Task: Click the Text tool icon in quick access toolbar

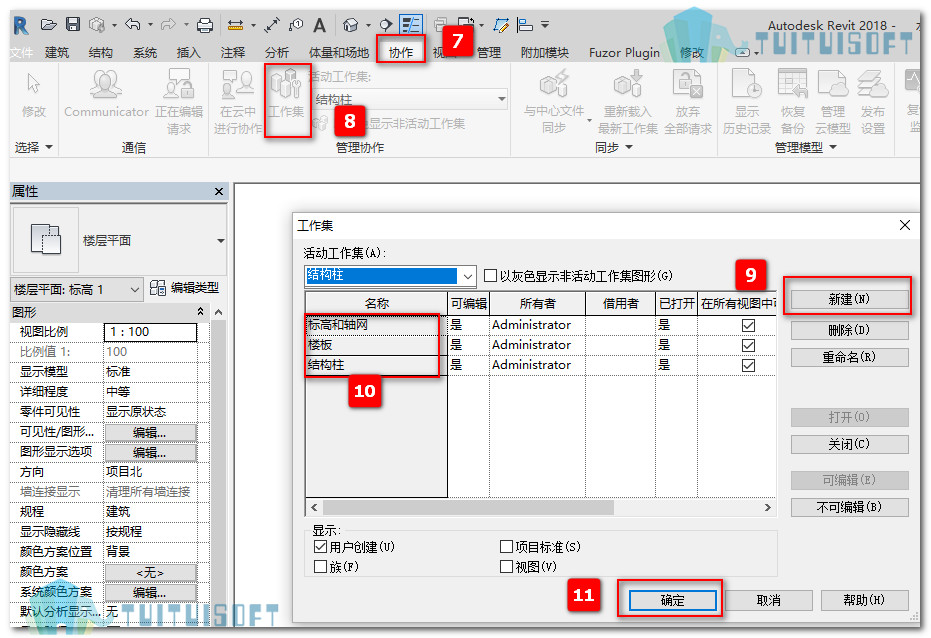Action: pyautogui.click(x=320, y=25)
